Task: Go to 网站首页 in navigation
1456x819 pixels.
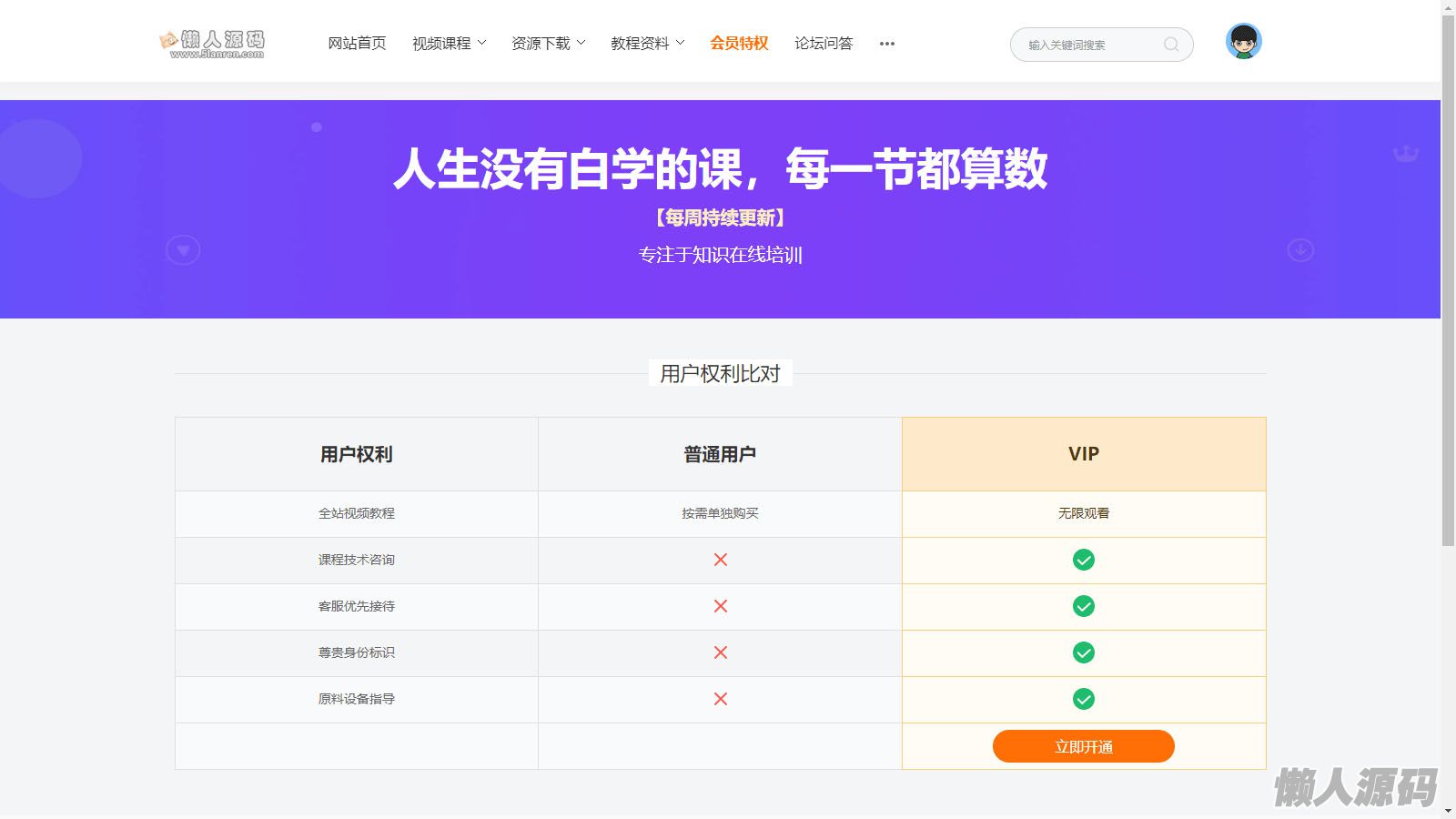Action: tap(357, 44)
